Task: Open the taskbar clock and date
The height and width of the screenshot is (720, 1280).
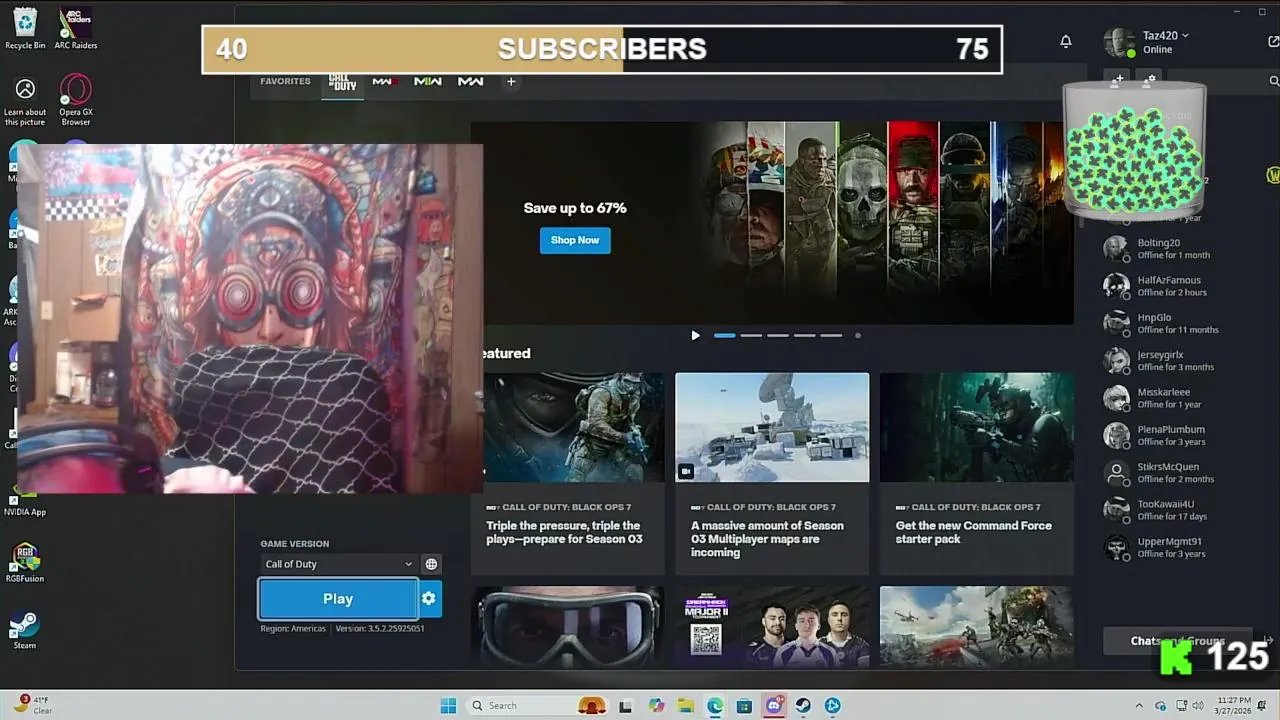Action: click(x=1234, y=706)
